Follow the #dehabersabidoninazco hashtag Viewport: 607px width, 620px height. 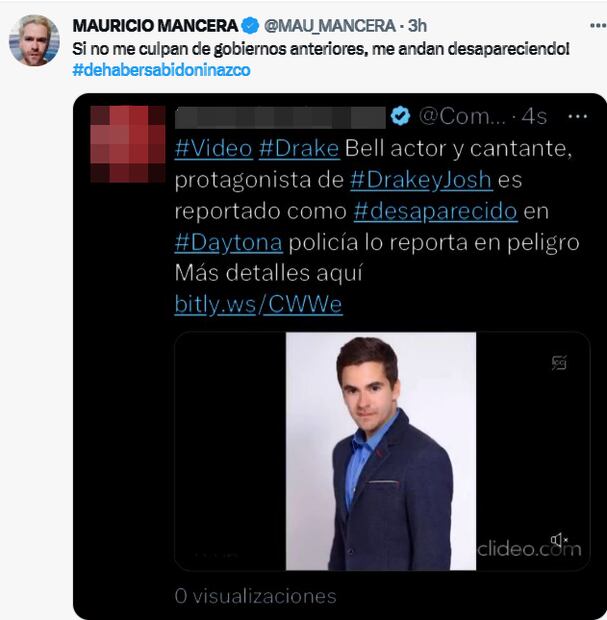161,70
